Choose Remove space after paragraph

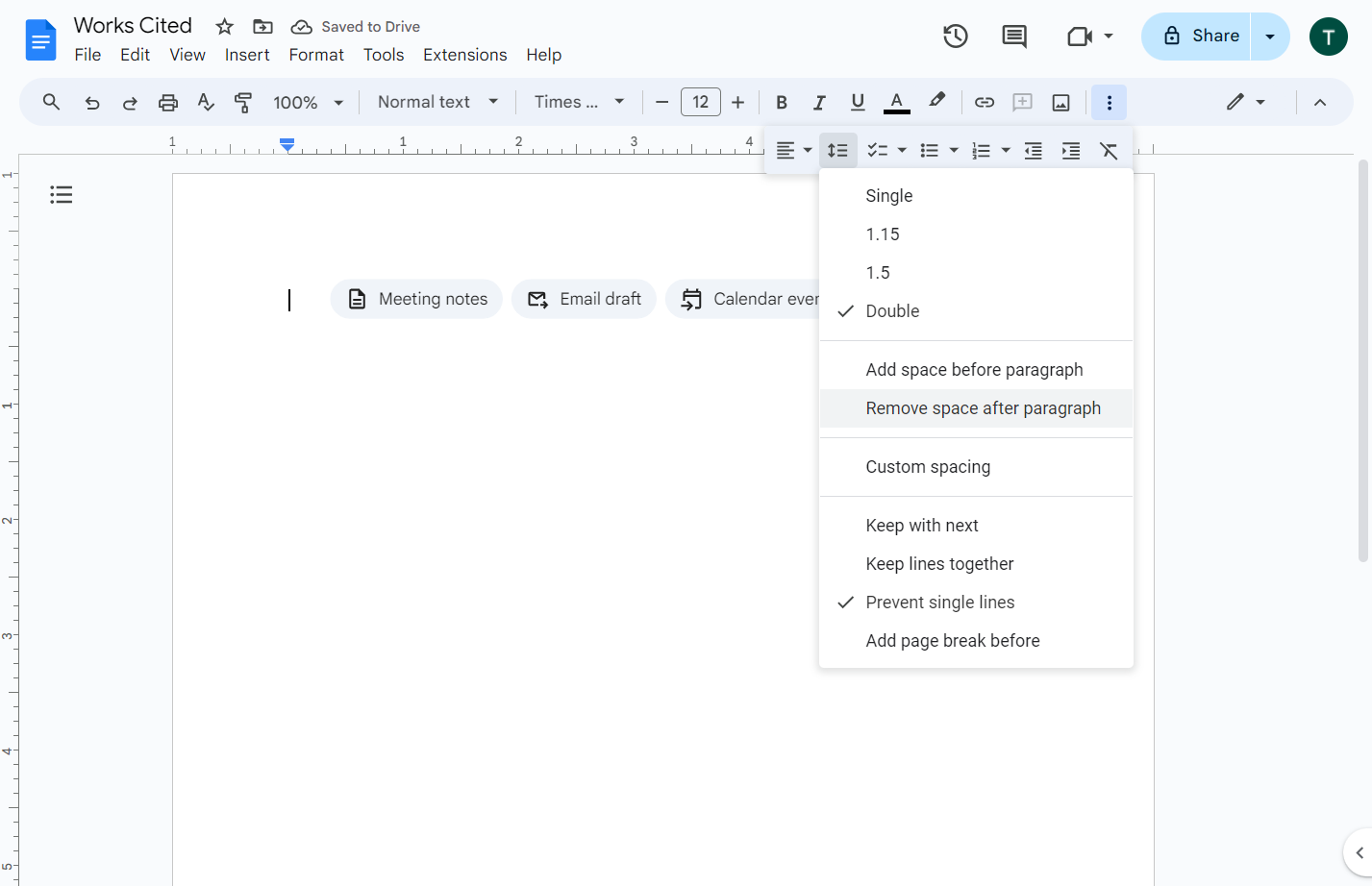click(x=976, y=408)
